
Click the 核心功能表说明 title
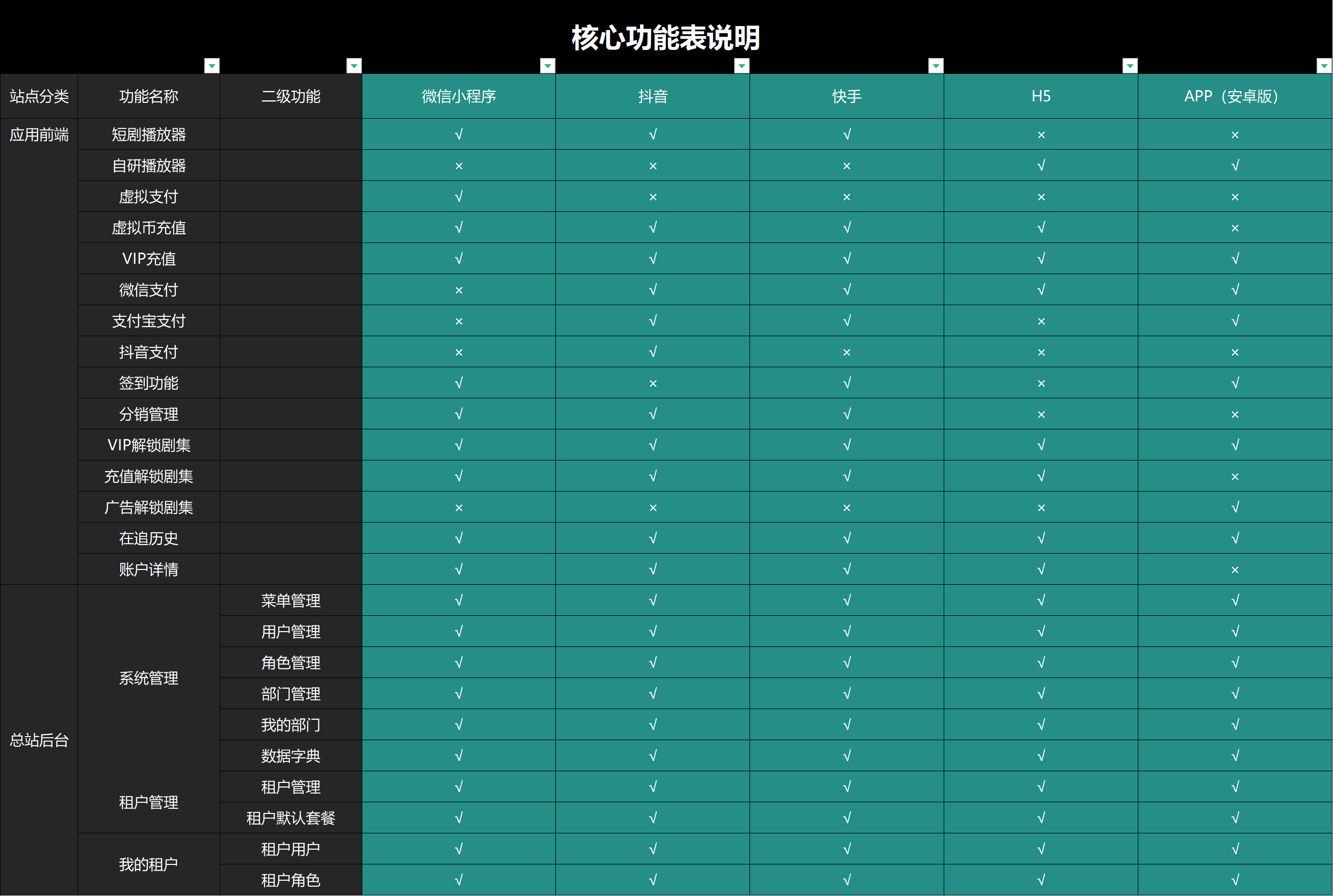(x=665, y=38)
